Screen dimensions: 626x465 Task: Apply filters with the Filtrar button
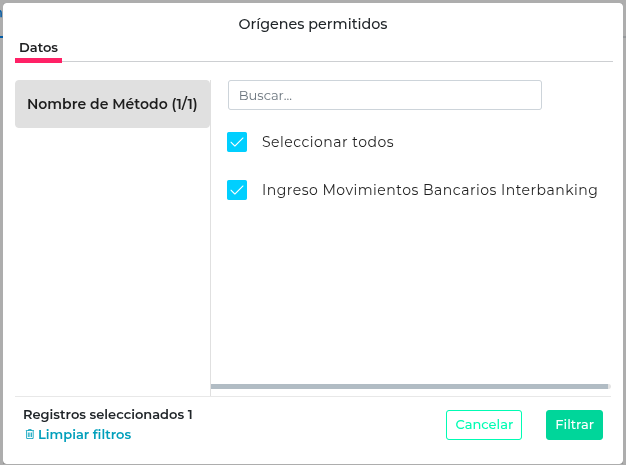pos(575,425)
